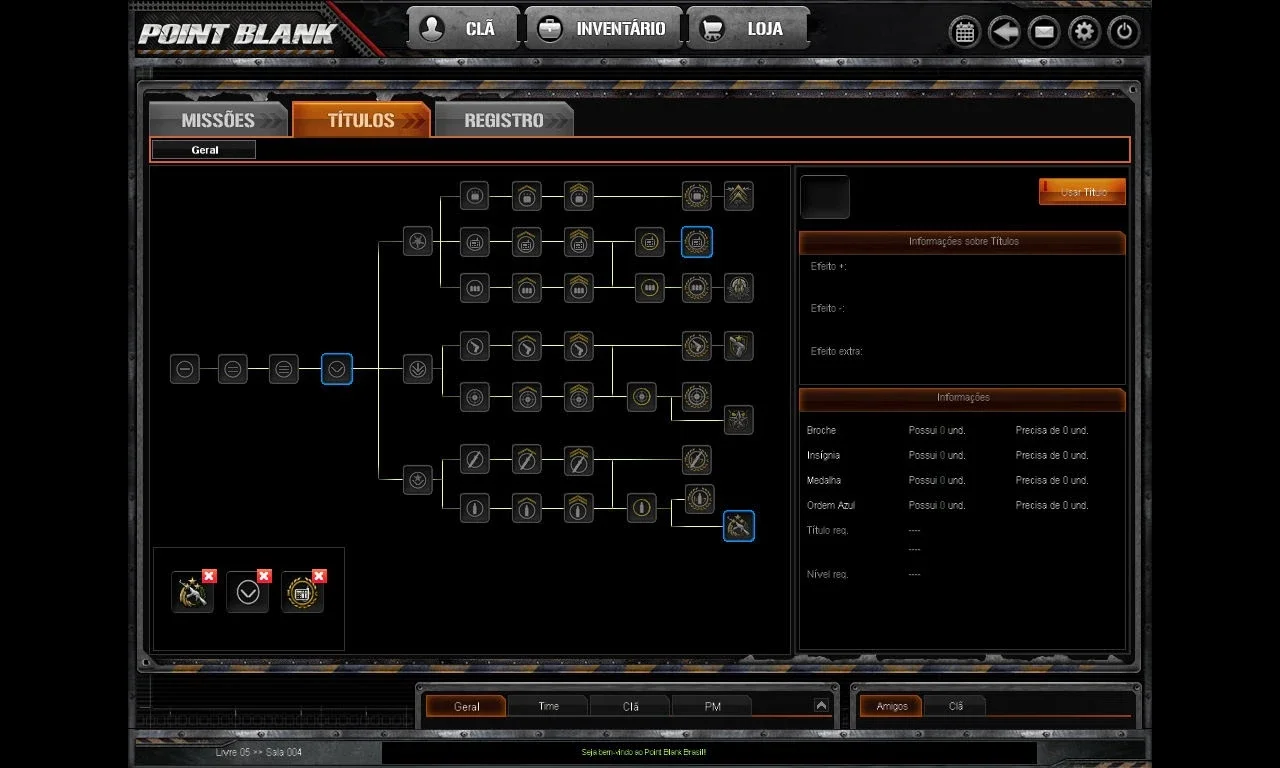Screen dimensions: 1280x768
Task: Select the plain radio title icon
Action: click(x=475, y=241)
